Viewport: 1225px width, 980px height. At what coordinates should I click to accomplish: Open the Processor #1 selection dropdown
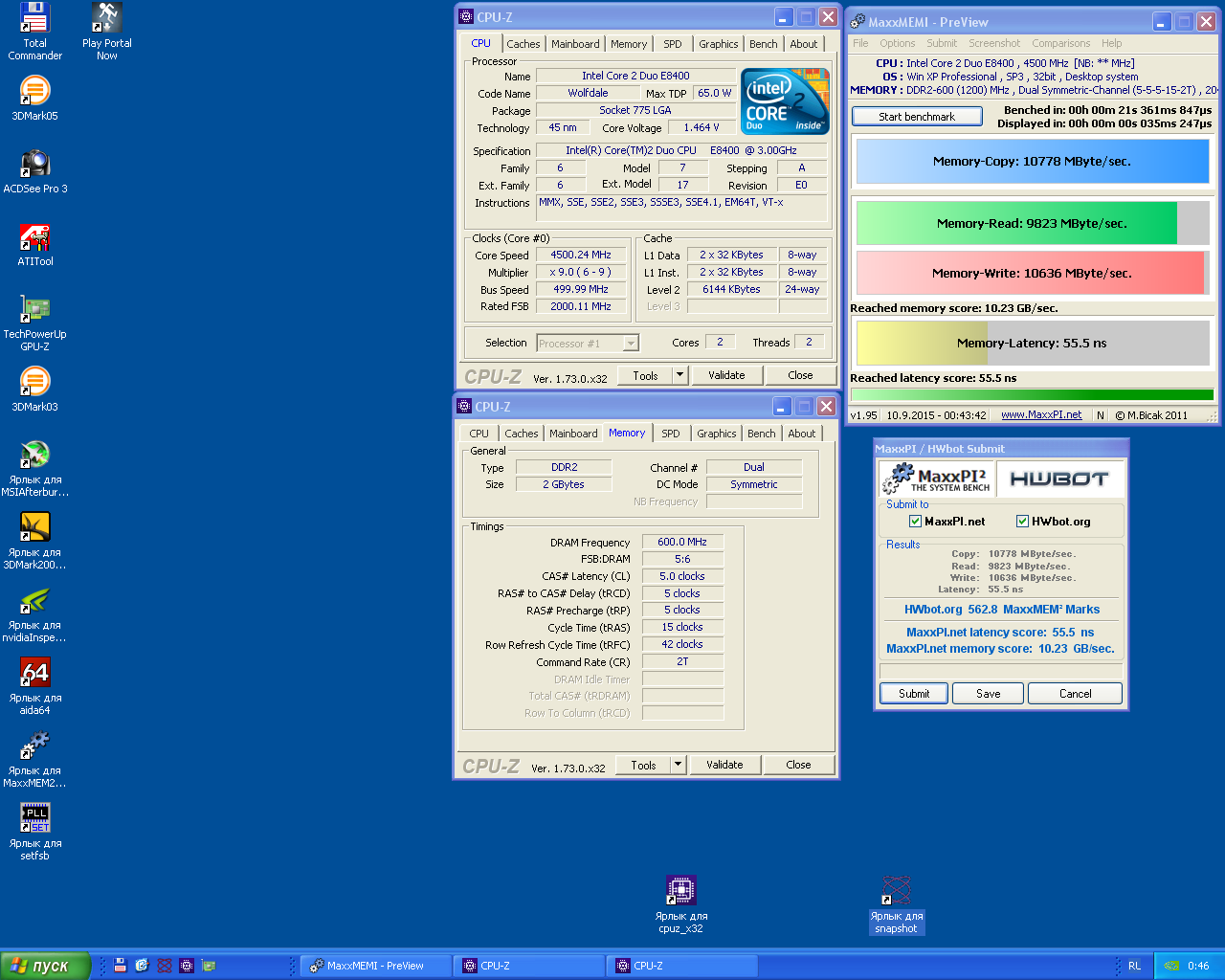click(x=631, y=344)
